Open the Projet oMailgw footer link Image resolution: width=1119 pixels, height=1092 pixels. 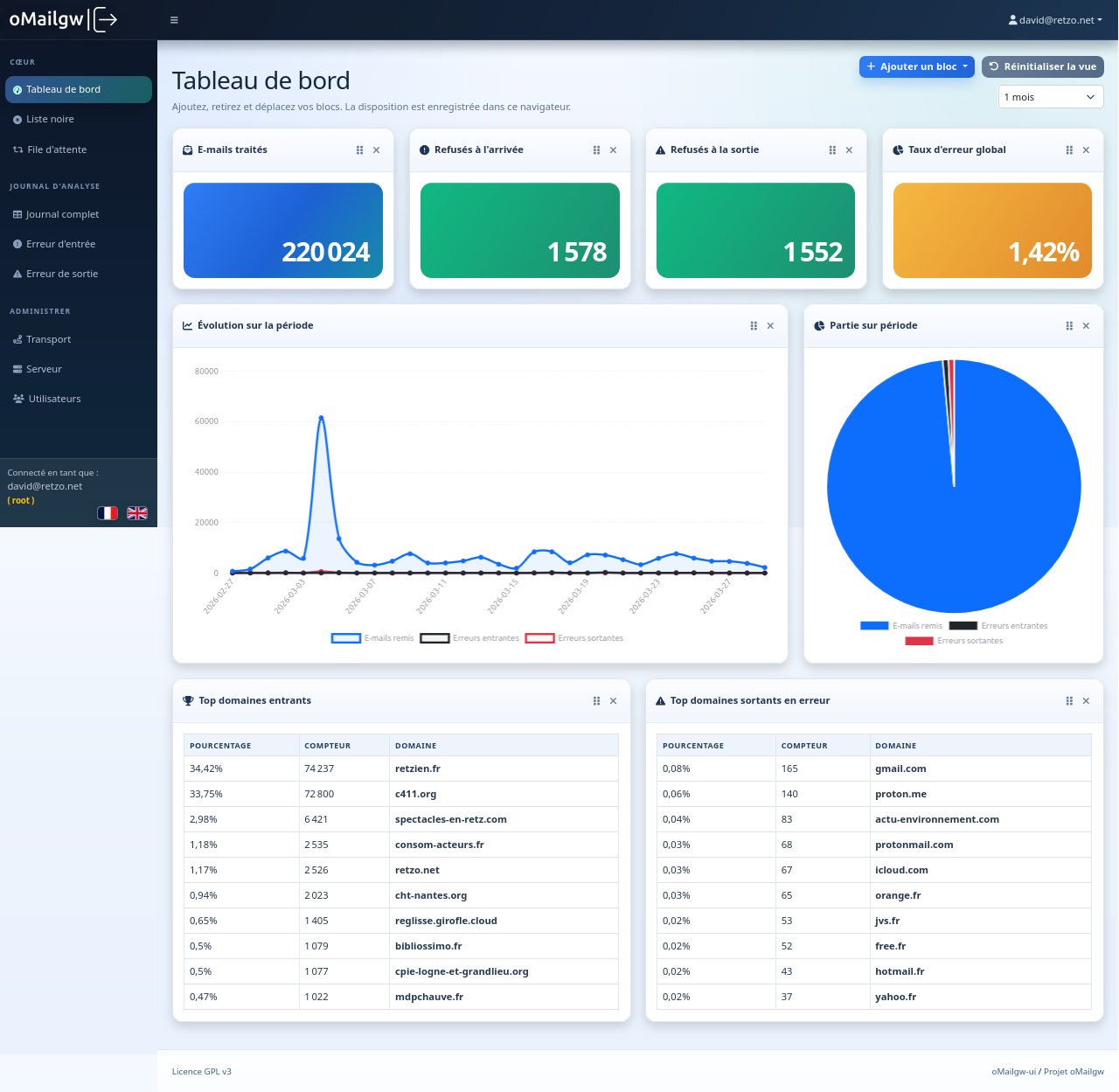click(x=1074, y=1072)
